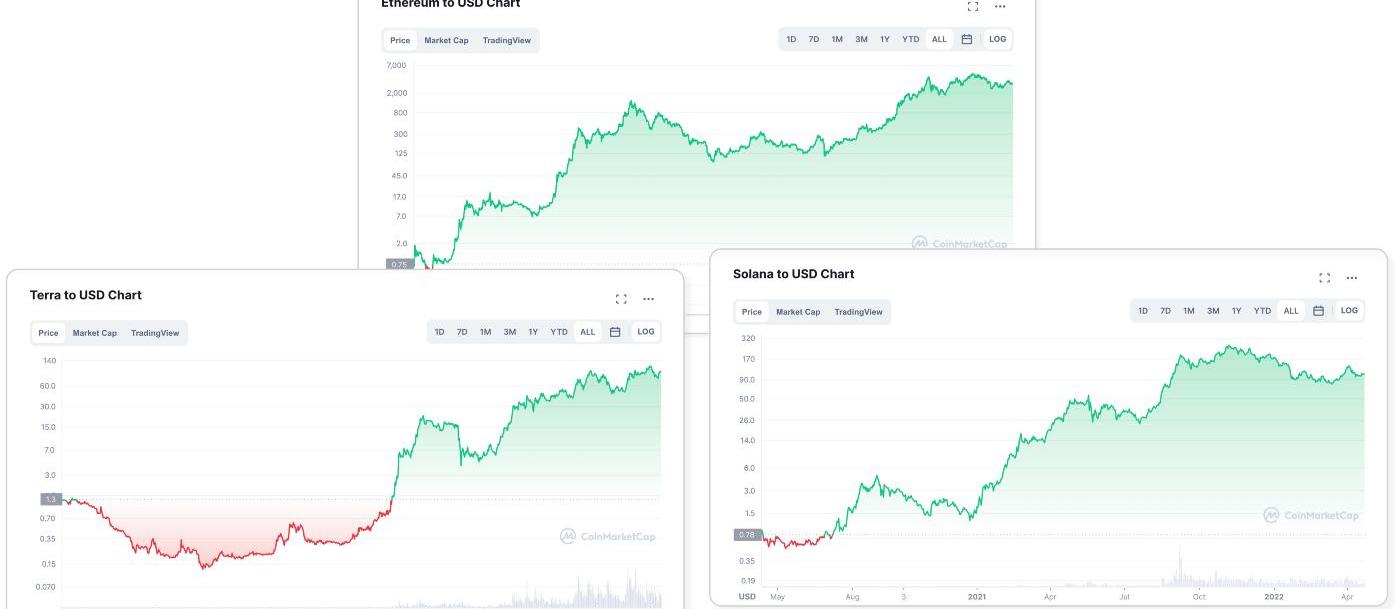
Task: Select 7D range on Terra chart
Action: (462, 332)
